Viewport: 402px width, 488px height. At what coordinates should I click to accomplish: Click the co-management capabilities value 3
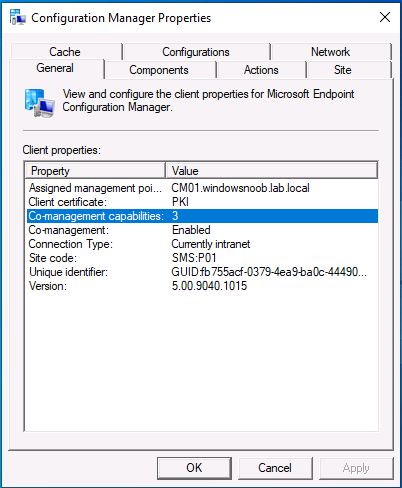[x=175, y=216]
